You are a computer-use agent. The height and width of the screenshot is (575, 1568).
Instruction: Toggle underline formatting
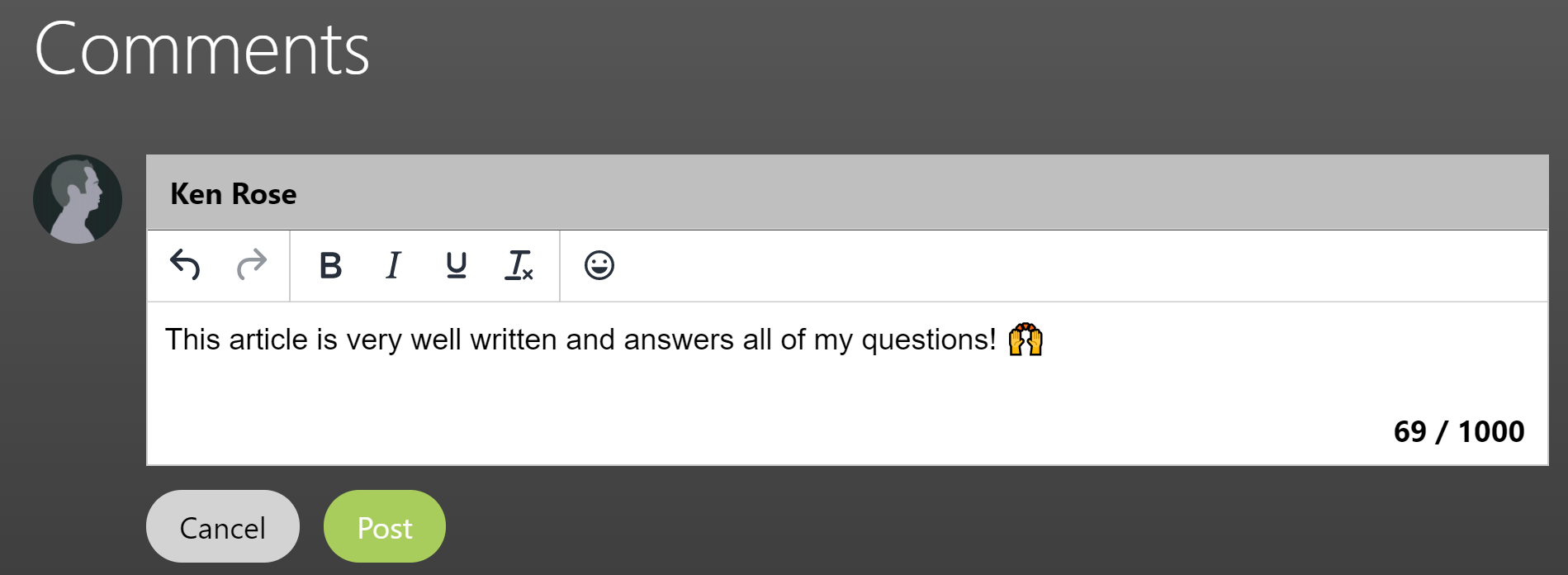(456, 265)
